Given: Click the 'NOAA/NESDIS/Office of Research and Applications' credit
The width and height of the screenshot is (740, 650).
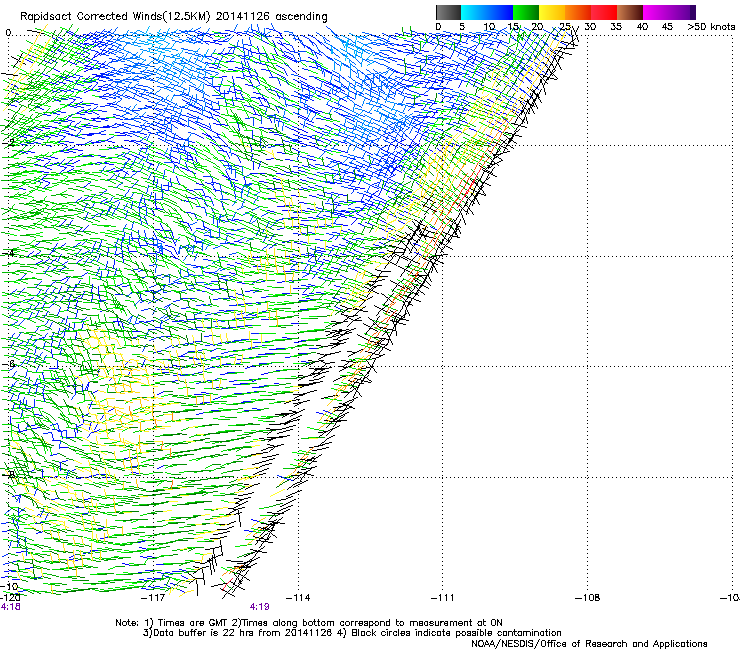Looking at the screenshot, I should (589, 644).
